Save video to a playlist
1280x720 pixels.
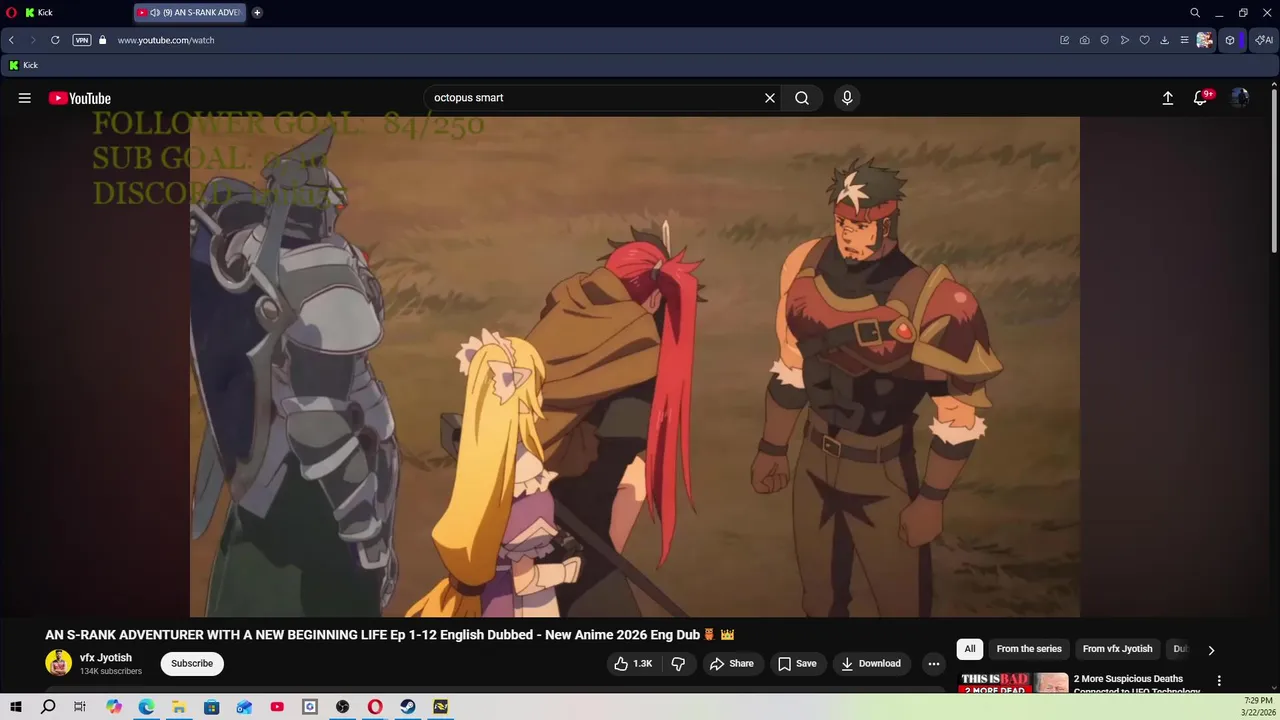point(797,664)
